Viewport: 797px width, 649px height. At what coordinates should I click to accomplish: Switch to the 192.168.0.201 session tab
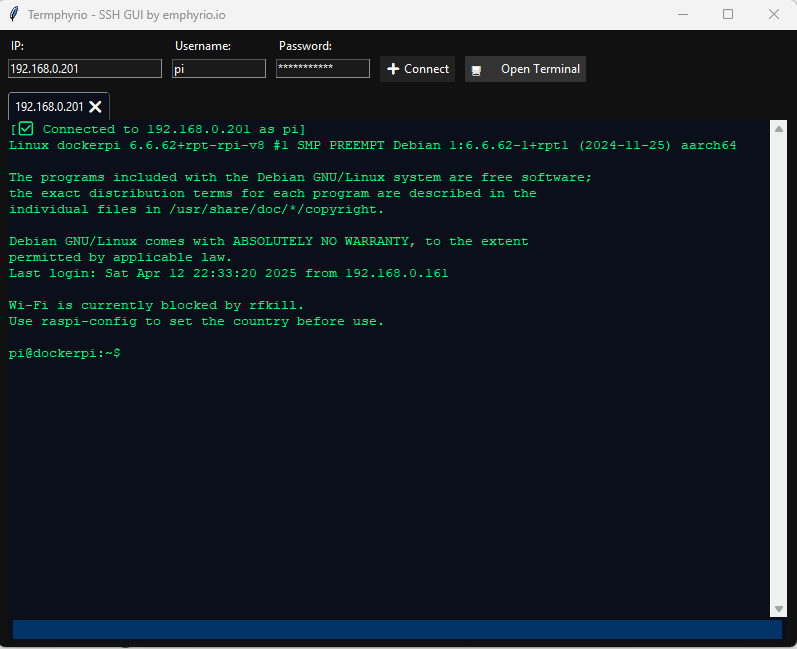pos(49,107)
